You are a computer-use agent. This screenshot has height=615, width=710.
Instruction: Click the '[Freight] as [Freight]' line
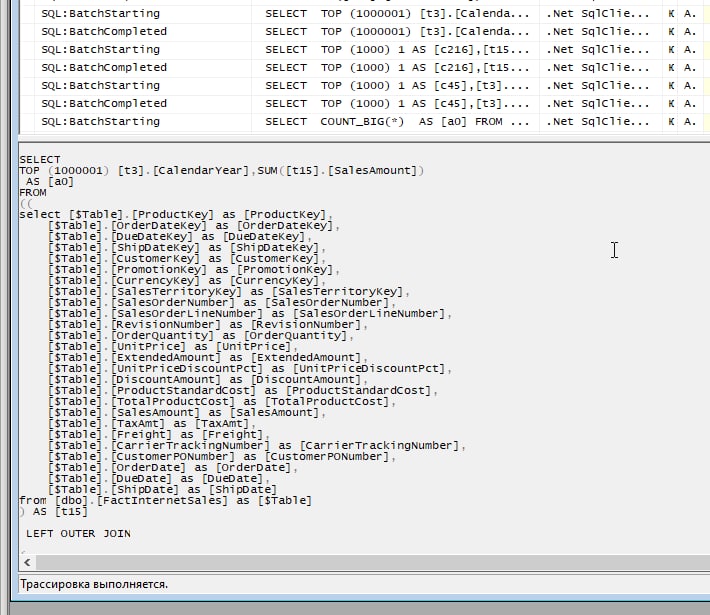click(x=159, y=434)
